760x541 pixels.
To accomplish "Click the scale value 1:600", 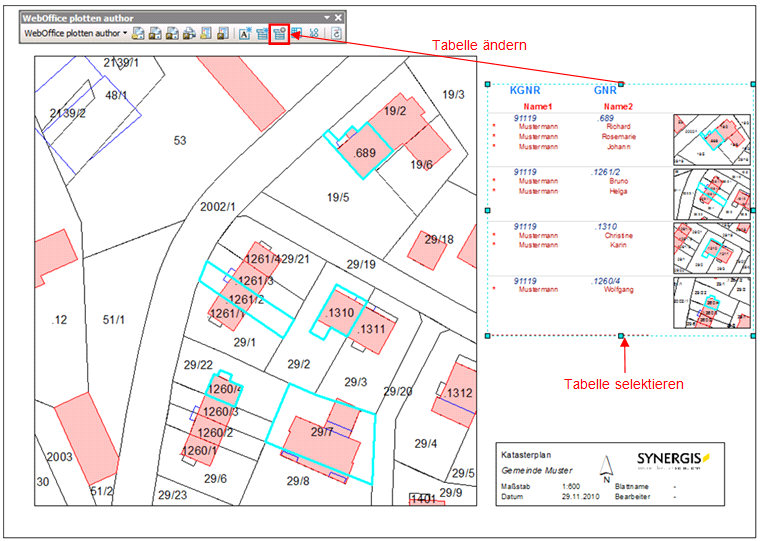I will click(571, 486).
